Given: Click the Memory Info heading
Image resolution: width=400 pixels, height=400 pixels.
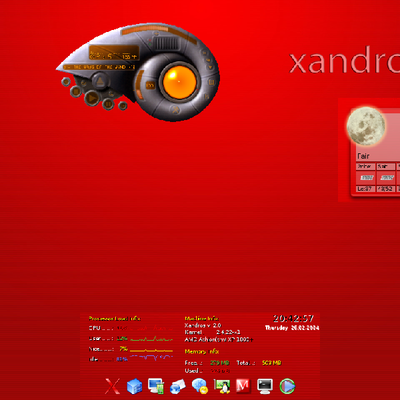Looking at the screenshot, I should (x=202, y=352).
